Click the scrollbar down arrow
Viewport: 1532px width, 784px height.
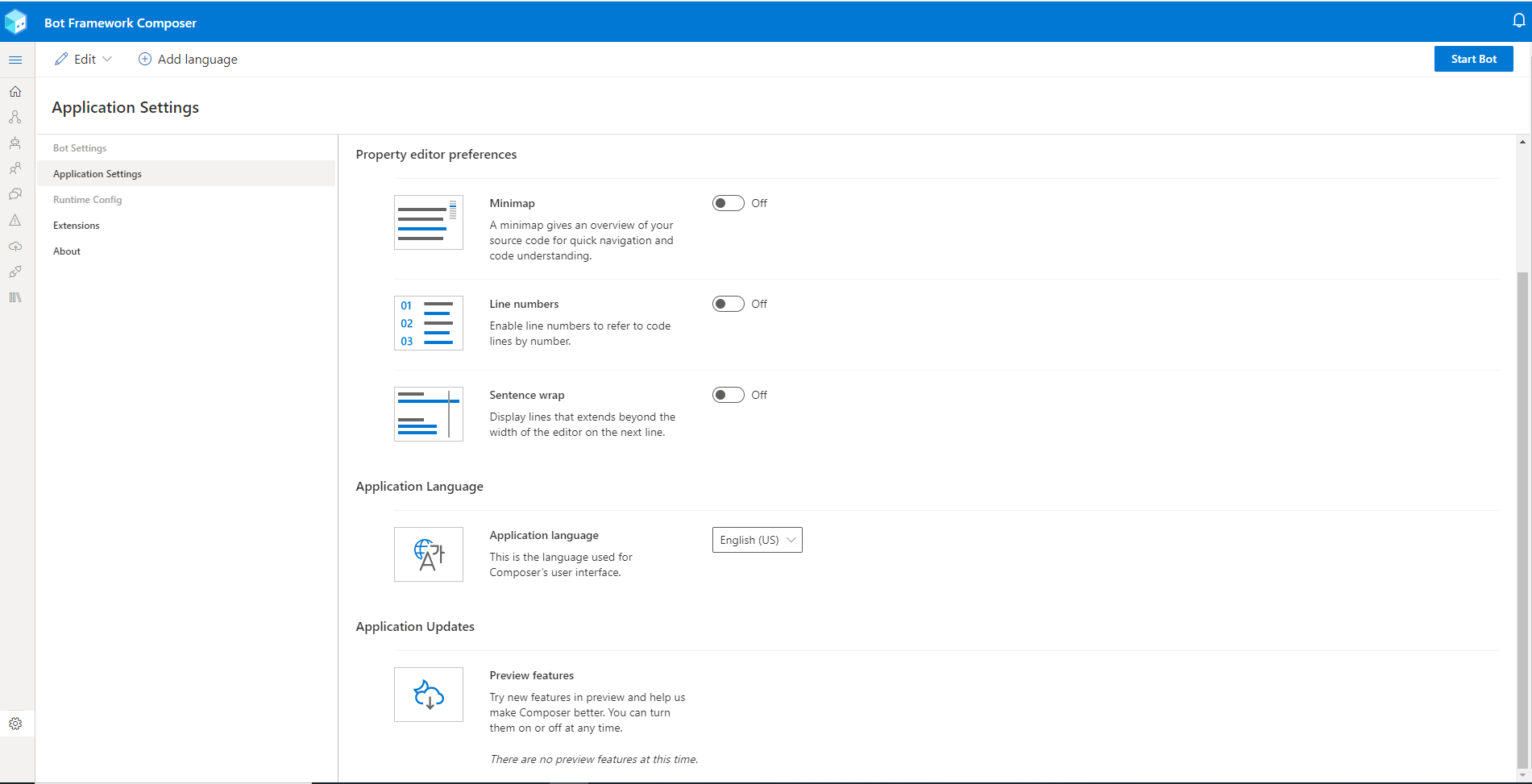pos(1522,776)
